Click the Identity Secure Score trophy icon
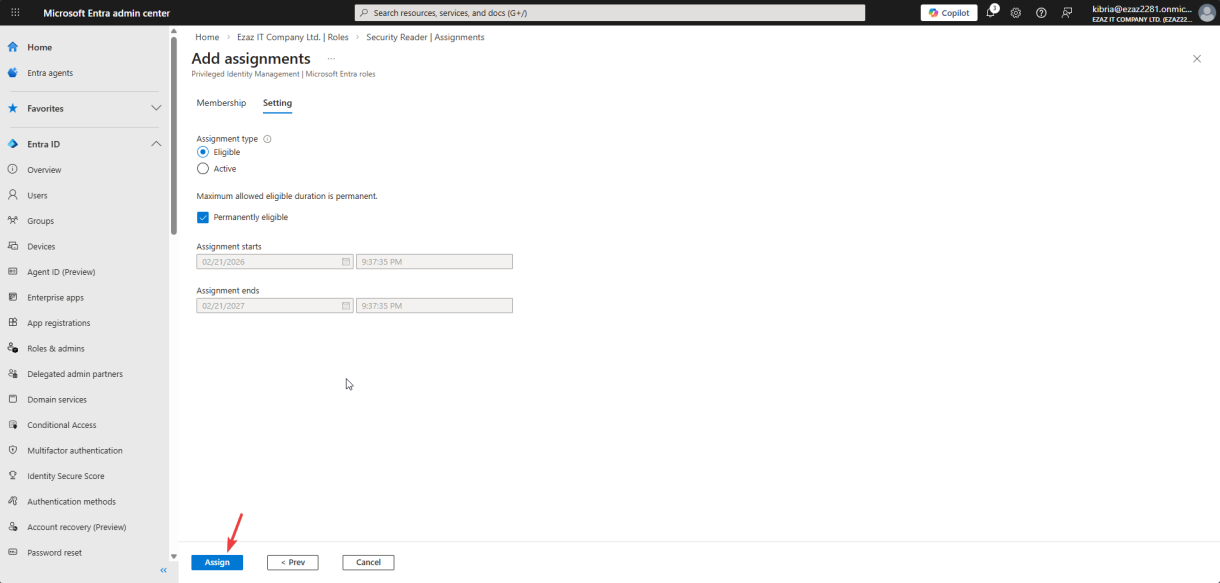The height and width of the screenshot is (583, 1220). (x=13, y=476)
